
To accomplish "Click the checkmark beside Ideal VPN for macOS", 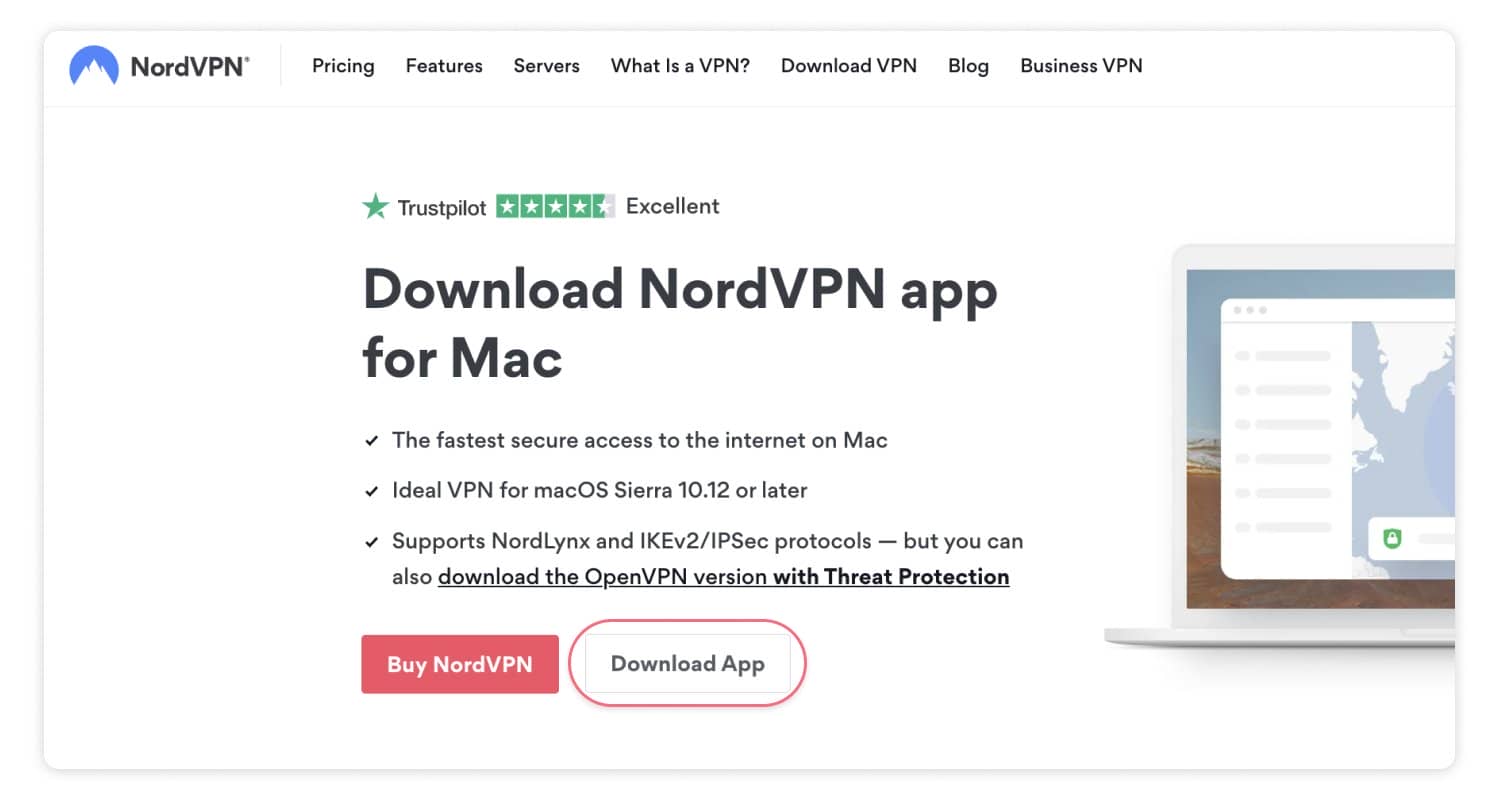I will tap(372, 492).
